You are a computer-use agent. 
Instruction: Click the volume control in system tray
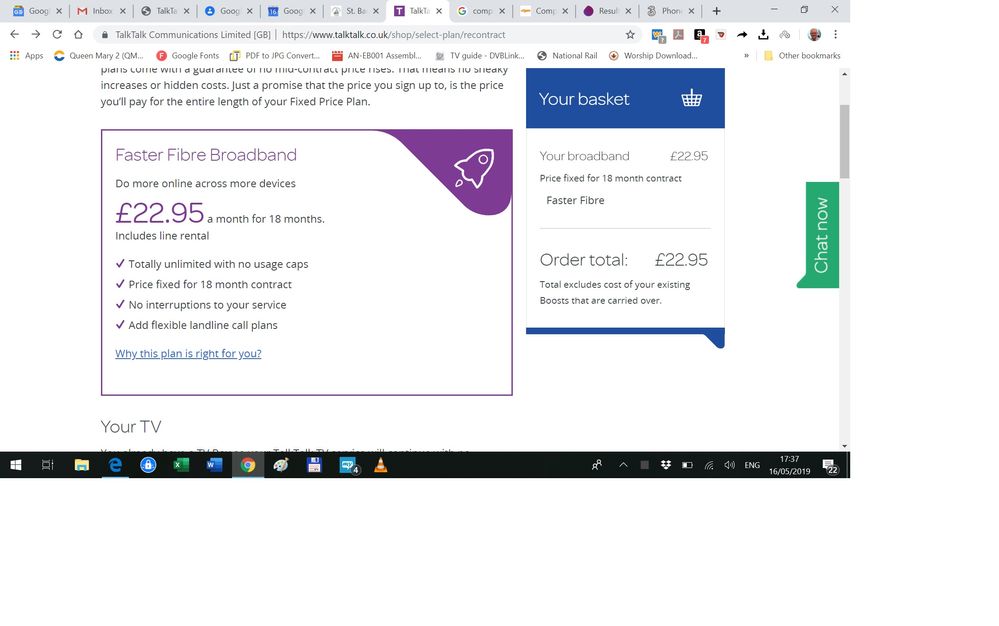(729, 465)
